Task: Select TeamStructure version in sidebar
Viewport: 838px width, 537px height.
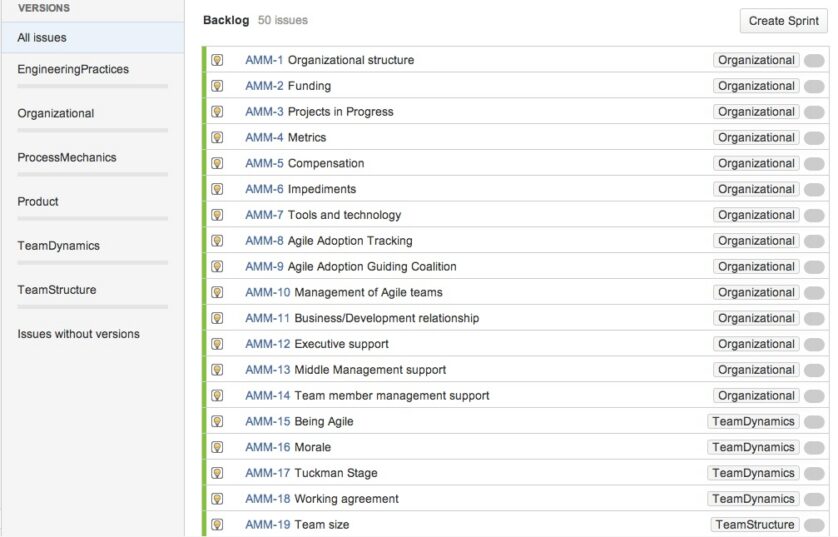Action: [x=57, y=290]
